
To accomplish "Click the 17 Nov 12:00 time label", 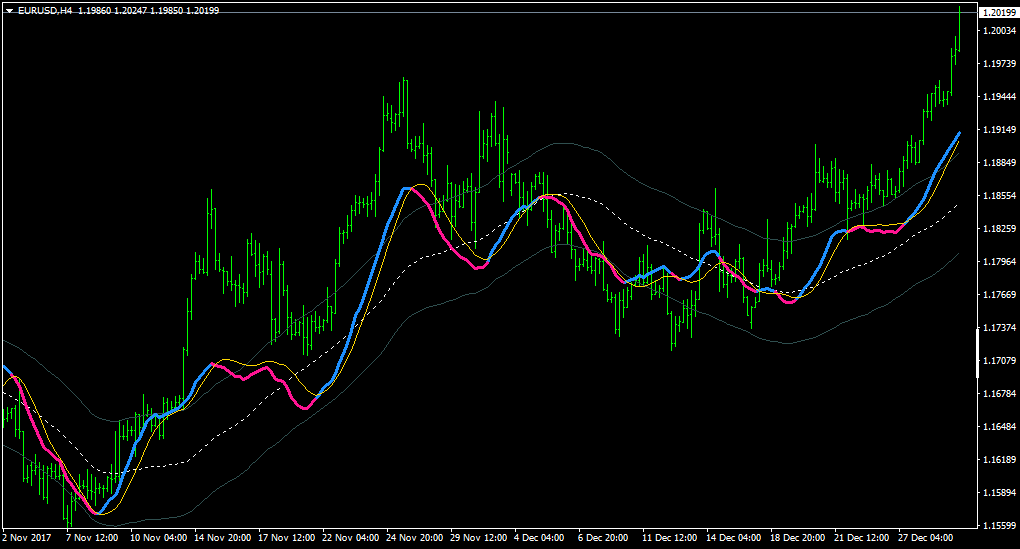I will 286,537.
